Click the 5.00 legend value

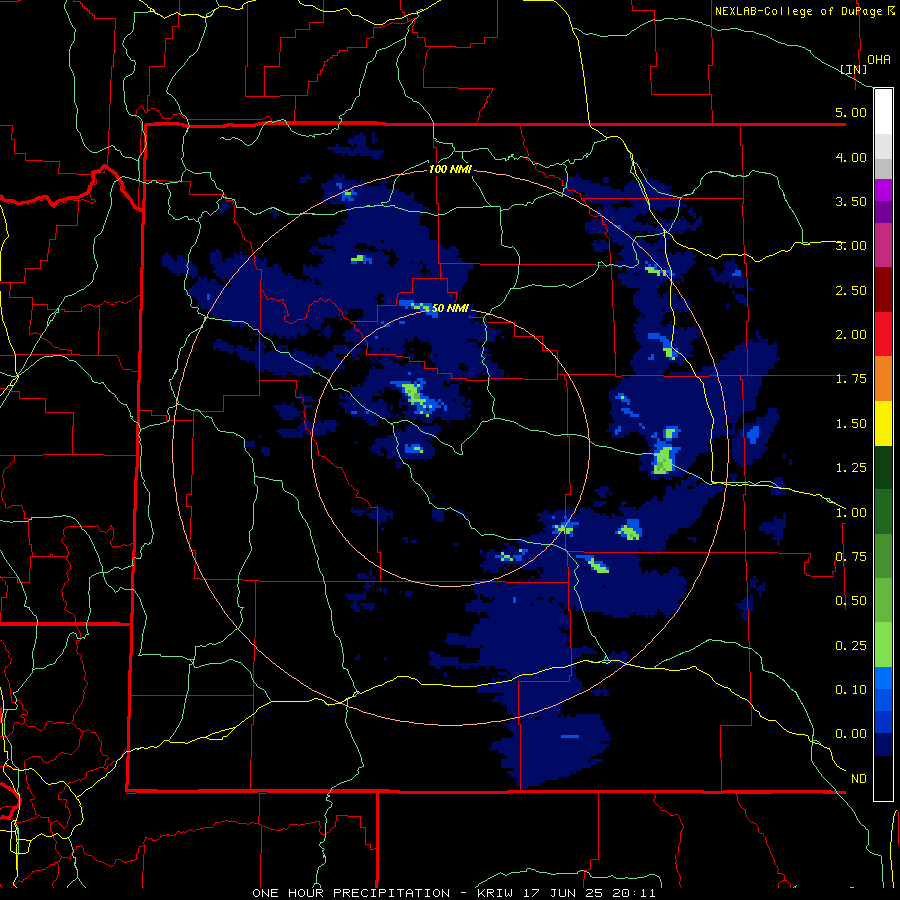point(851,112)
